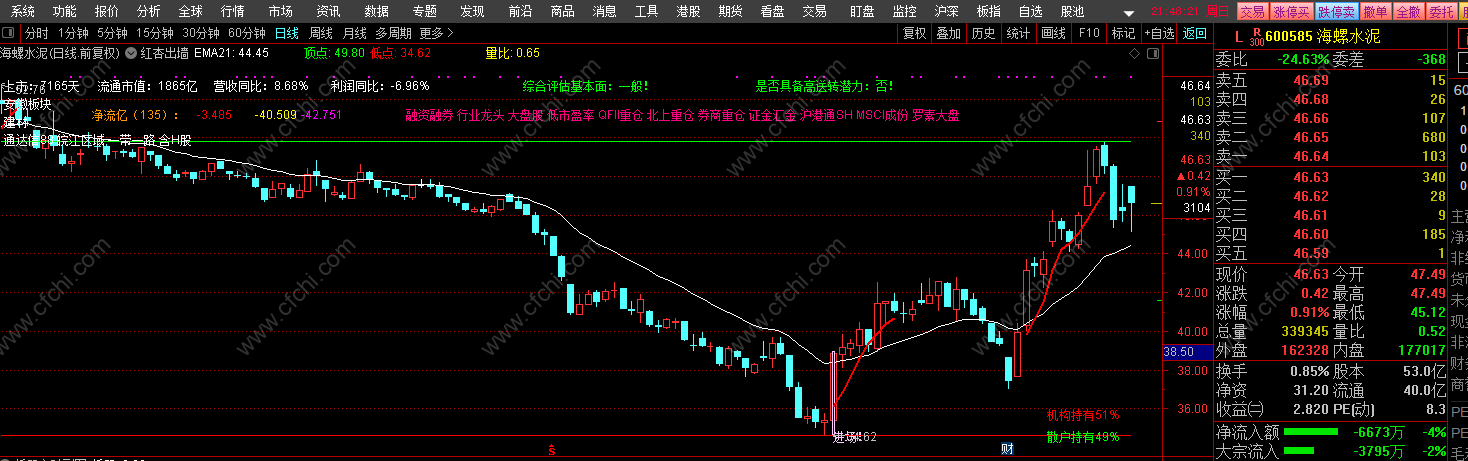Switch to 周线 weekly chart
Viewport: 1468px width, 461px height.
click(320, 33)
